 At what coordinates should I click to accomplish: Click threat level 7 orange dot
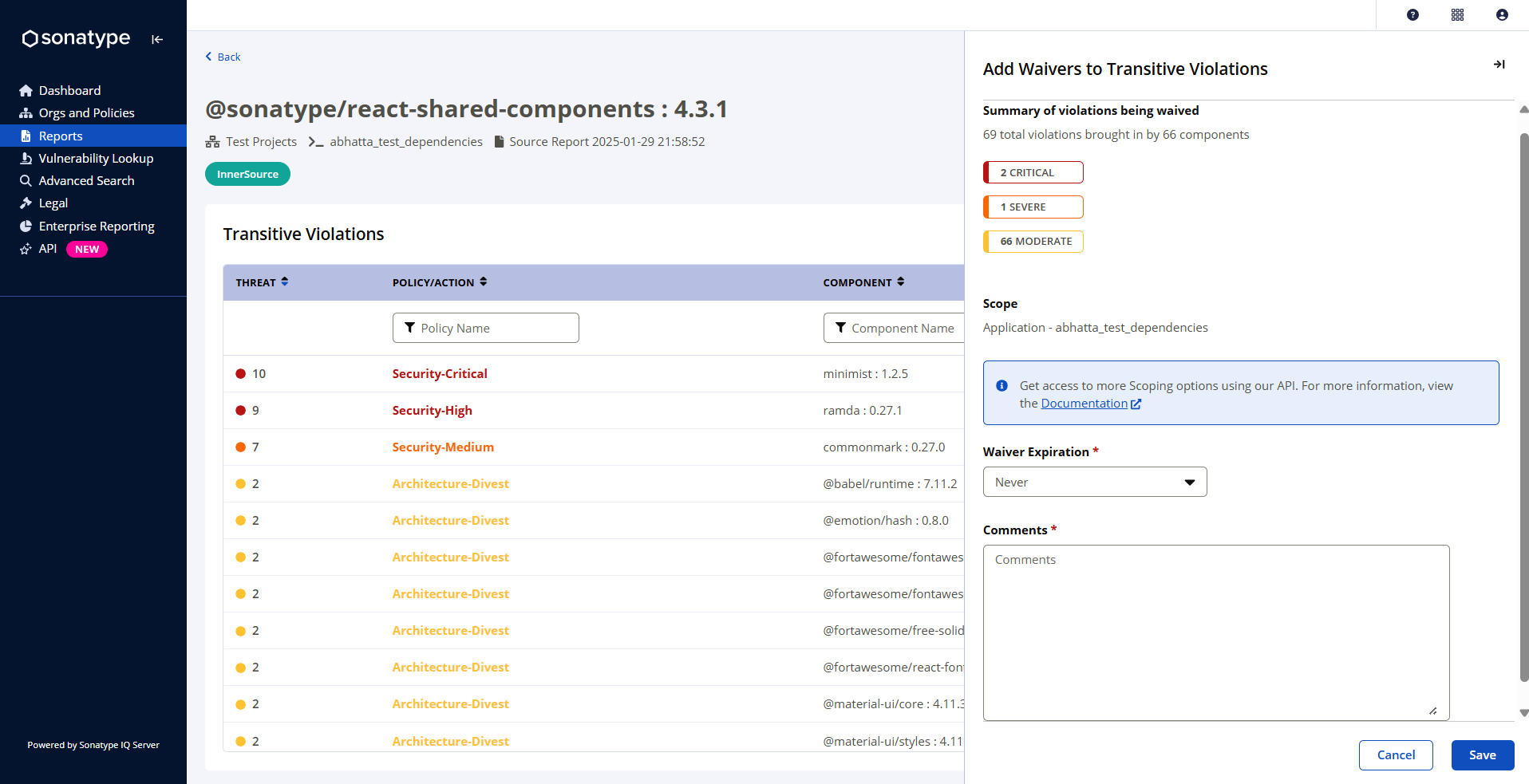pyautogui.click(x=240, y=447)
